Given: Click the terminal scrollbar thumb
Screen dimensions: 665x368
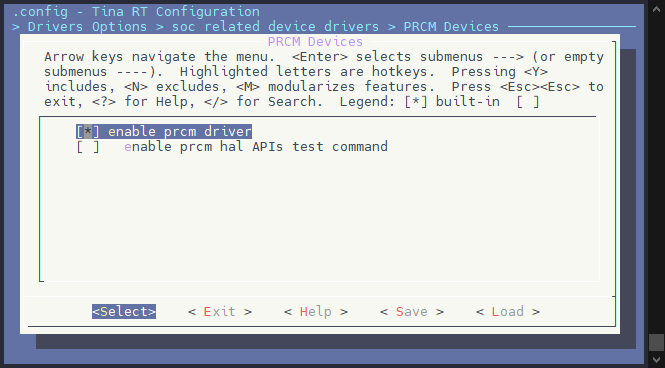Looking at the screenshot, I should click(657, 343).
